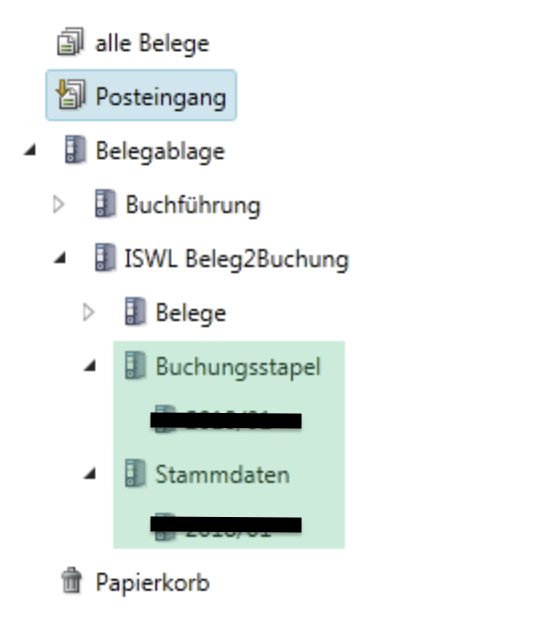
Task: Expand the Buchführung folder arrow
Action: point(59,204)
